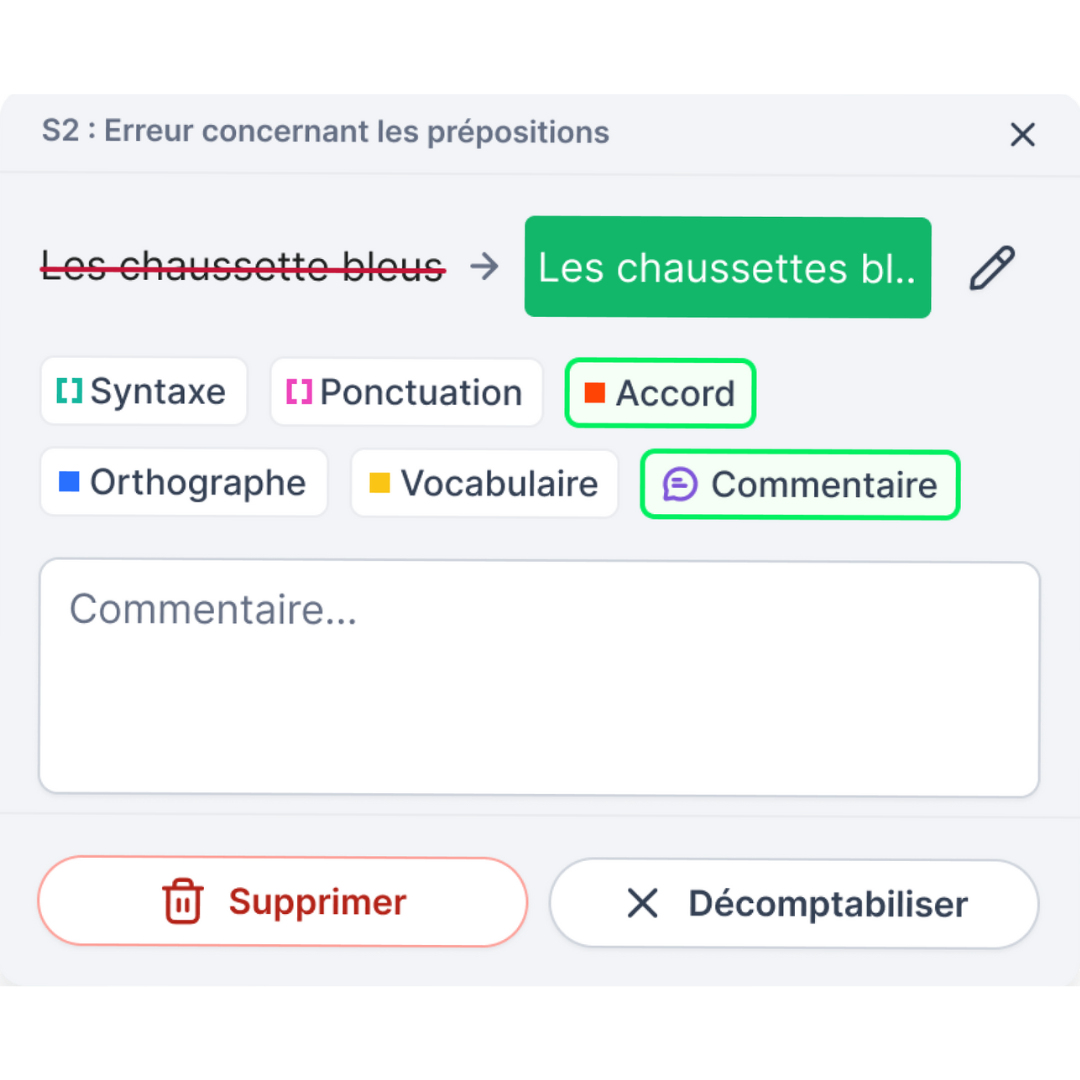The image size is (1080, 1080).
Task: Click the Décomptabiliser button
Action: pos(794,904)
